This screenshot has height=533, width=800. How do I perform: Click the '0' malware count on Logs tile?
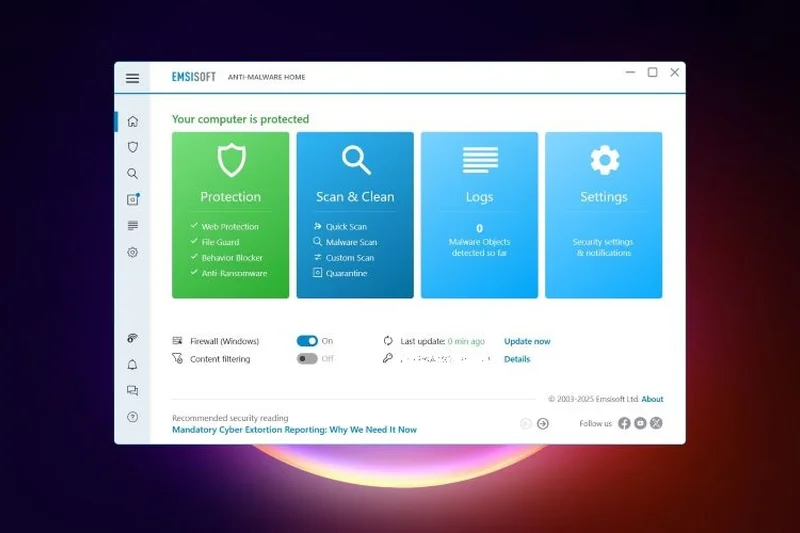coord(480,228)
